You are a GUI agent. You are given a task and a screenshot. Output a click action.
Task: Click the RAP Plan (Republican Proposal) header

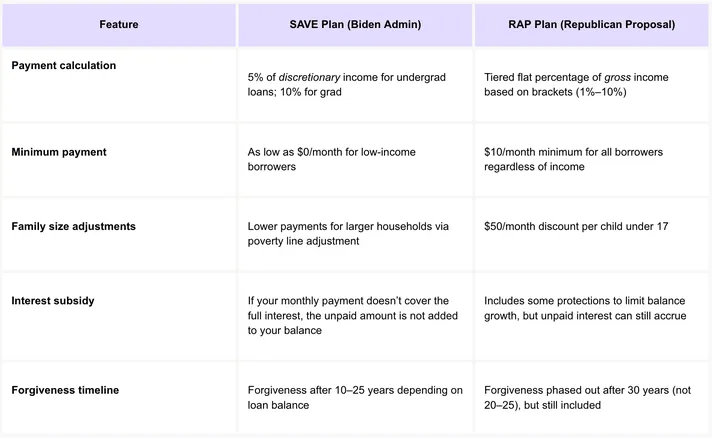point(590,24)
